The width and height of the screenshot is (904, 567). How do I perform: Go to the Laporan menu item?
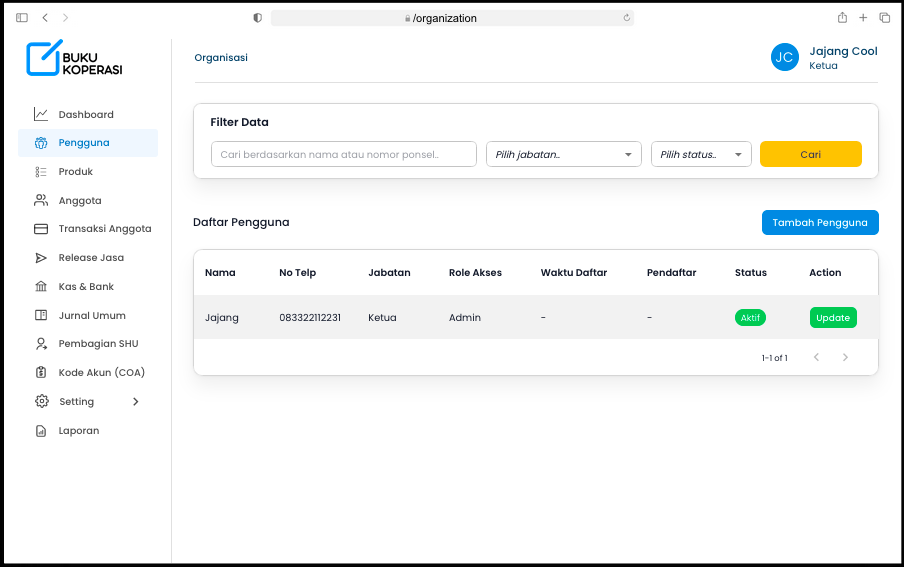coord(78,431)
